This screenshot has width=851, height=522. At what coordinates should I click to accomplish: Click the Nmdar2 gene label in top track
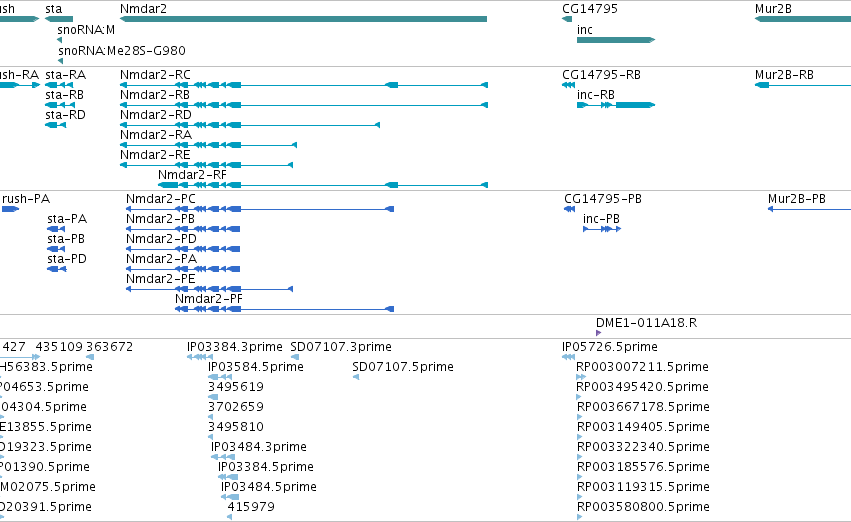click(143, 9)
